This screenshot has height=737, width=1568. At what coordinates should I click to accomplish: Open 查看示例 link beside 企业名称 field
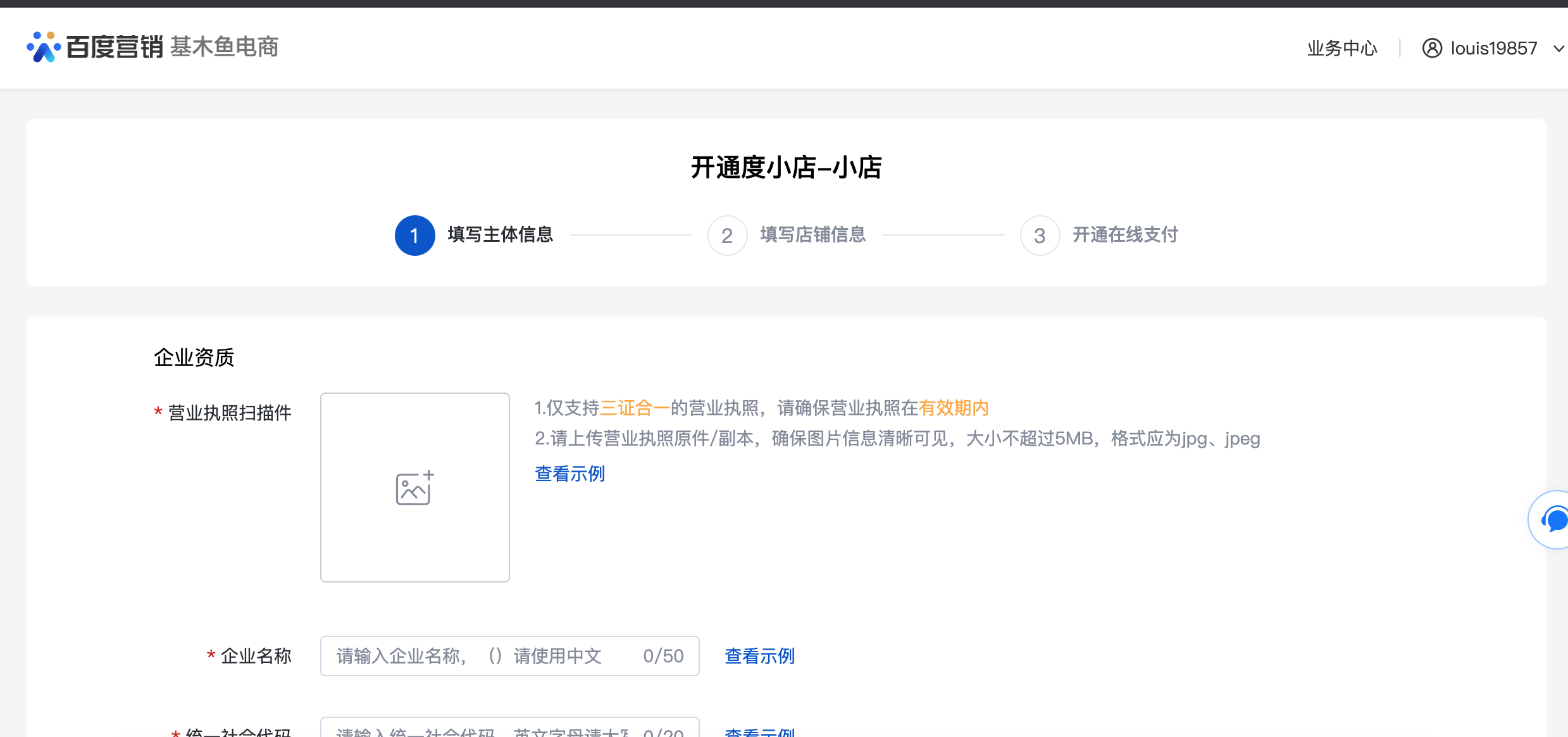760,656
